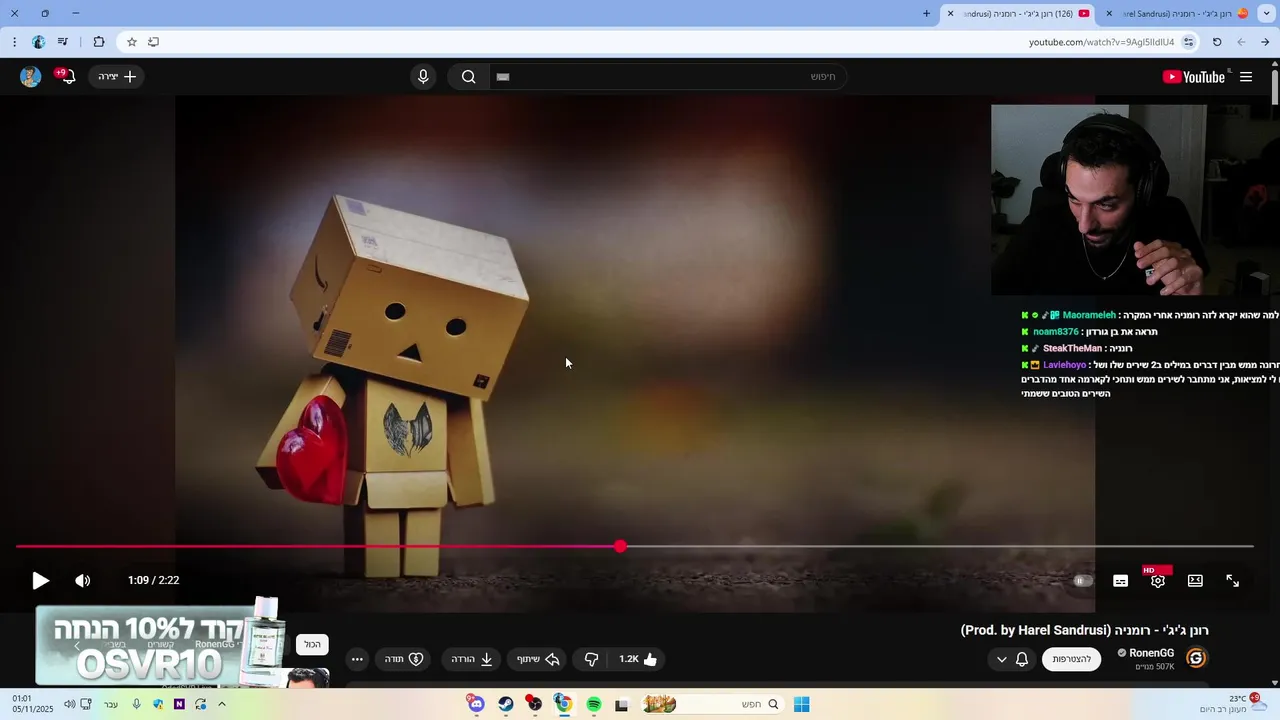Image resolution: width=1280 pixels, height=720 pixels.
Task: Share the video with שיתוף button
Action: [x=538, y=659]
